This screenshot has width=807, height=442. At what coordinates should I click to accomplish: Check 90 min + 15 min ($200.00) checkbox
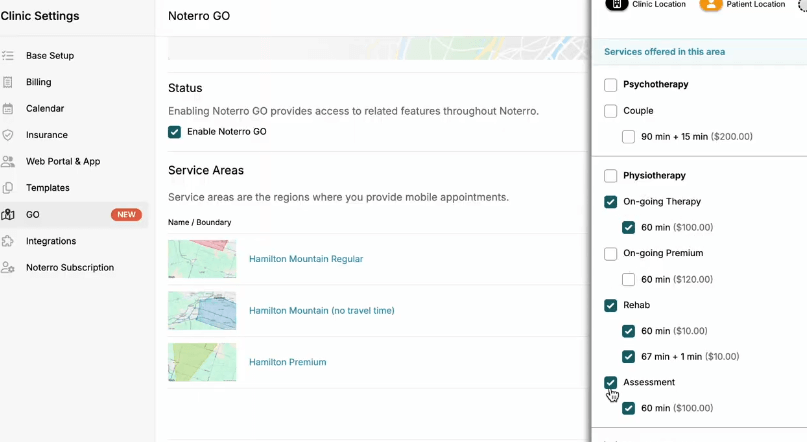(628, 137)
